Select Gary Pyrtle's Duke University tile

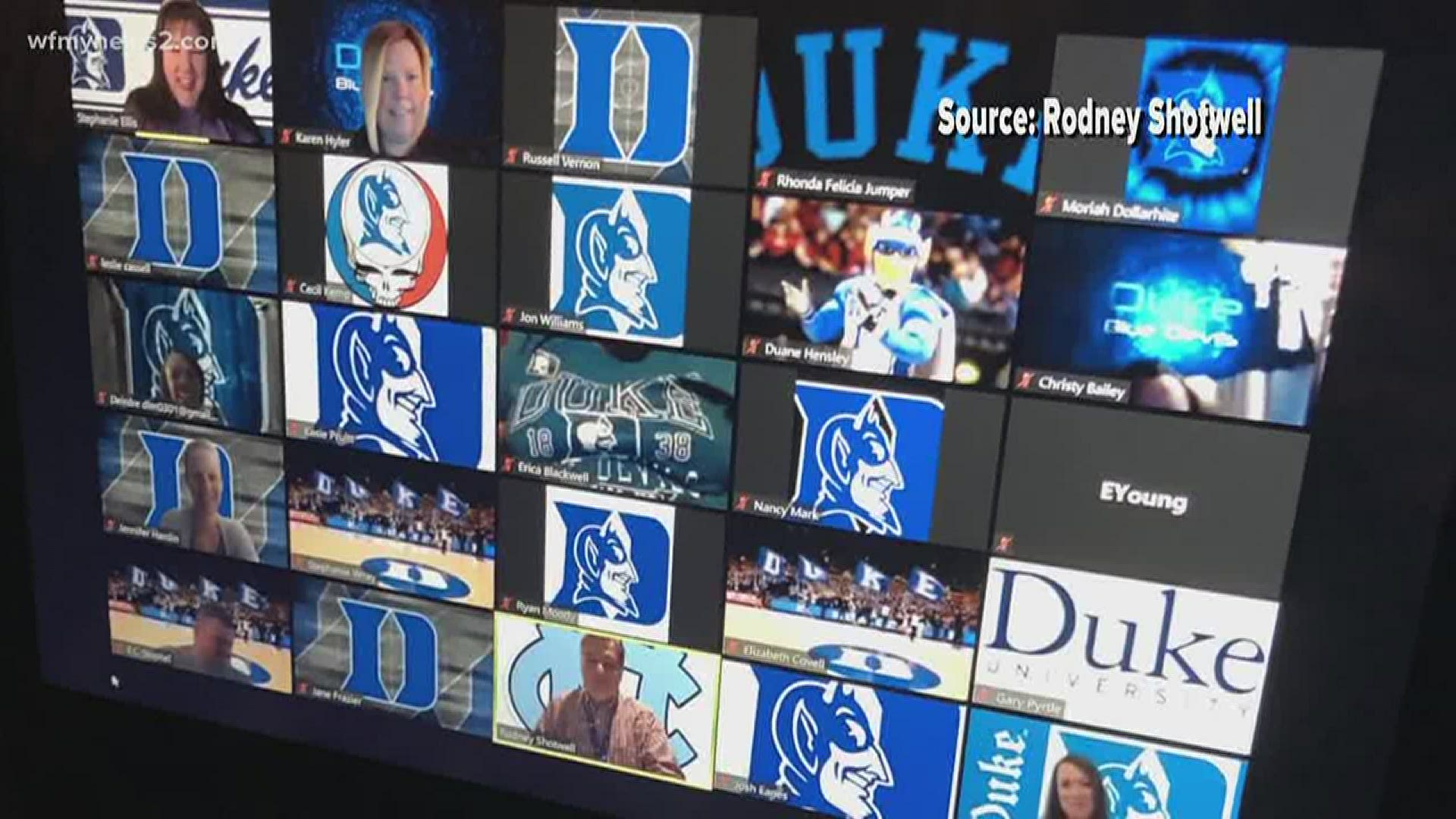[1122, 645]
